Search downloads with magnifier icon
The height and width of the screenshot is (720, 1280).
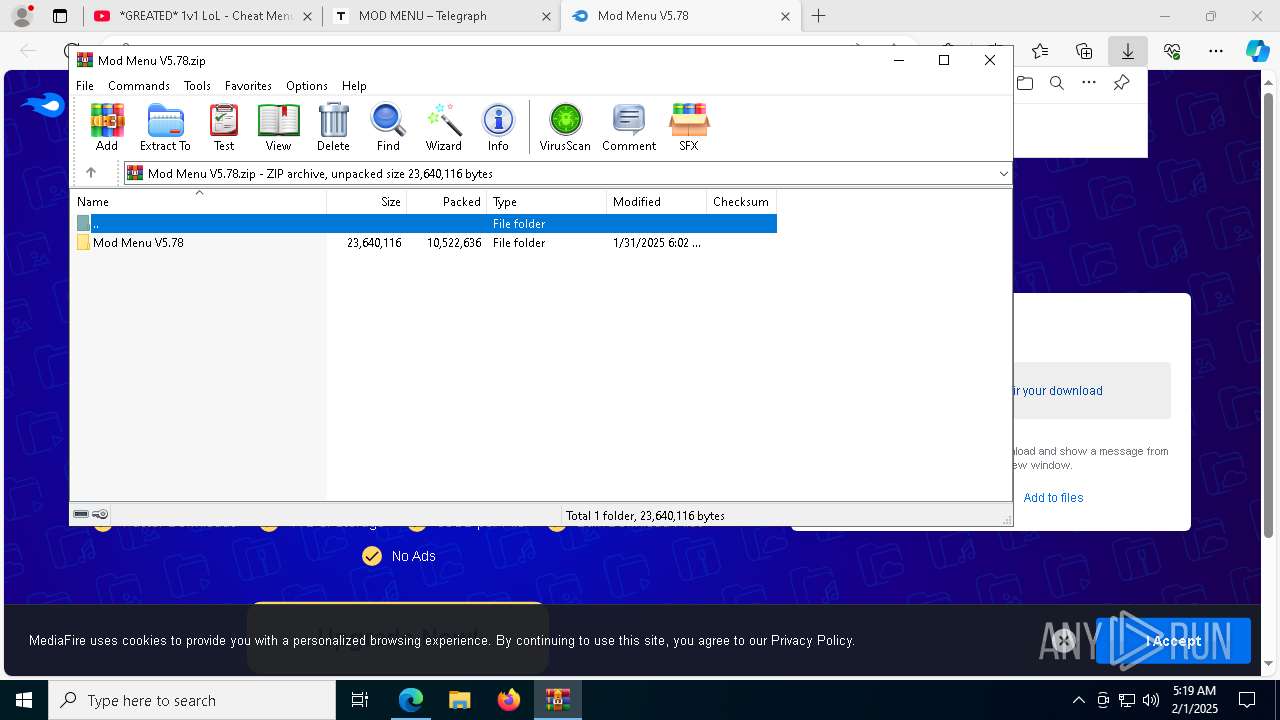[x=1057, y=83]
